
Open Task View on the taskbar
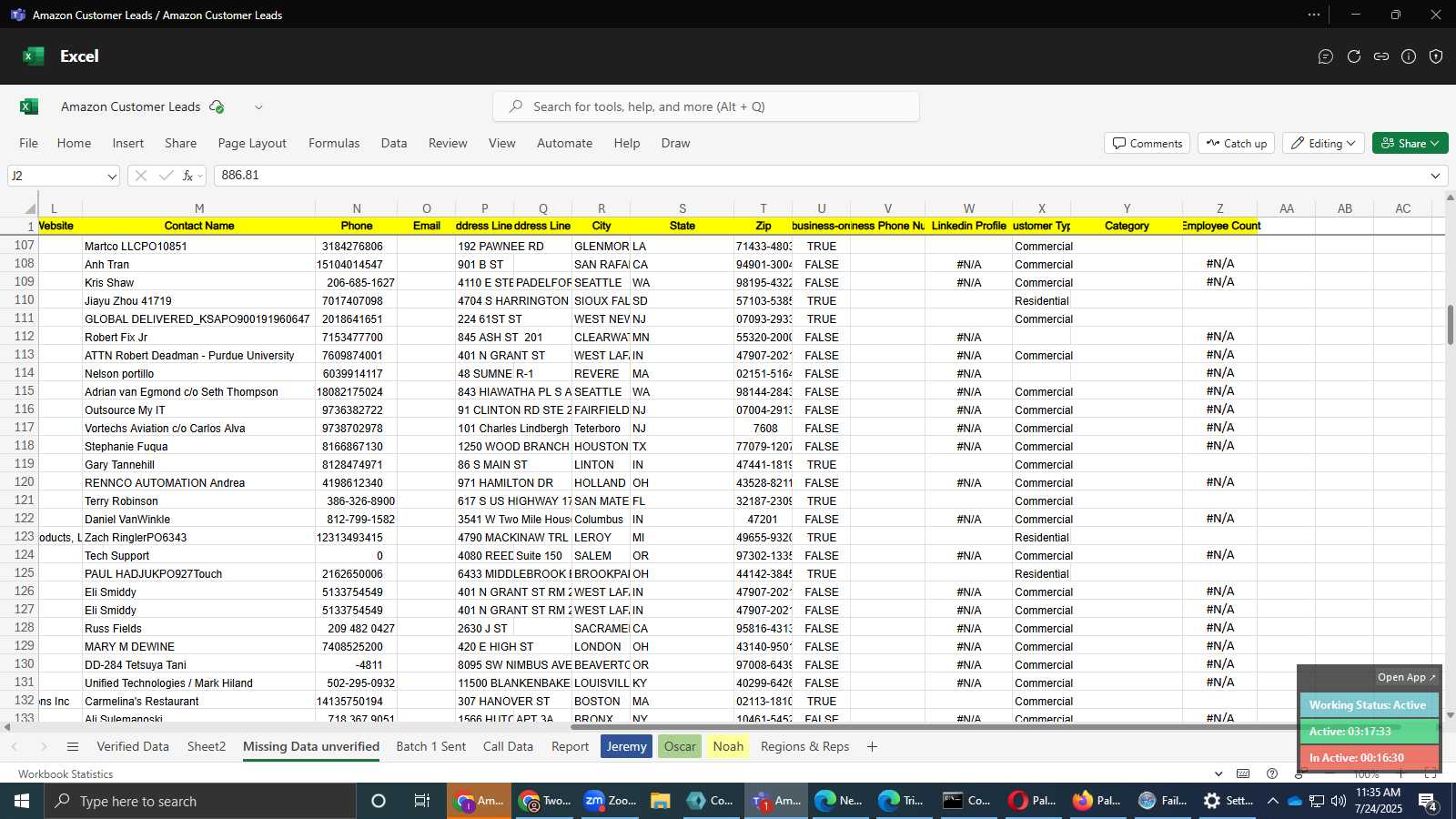click(422, 801)
